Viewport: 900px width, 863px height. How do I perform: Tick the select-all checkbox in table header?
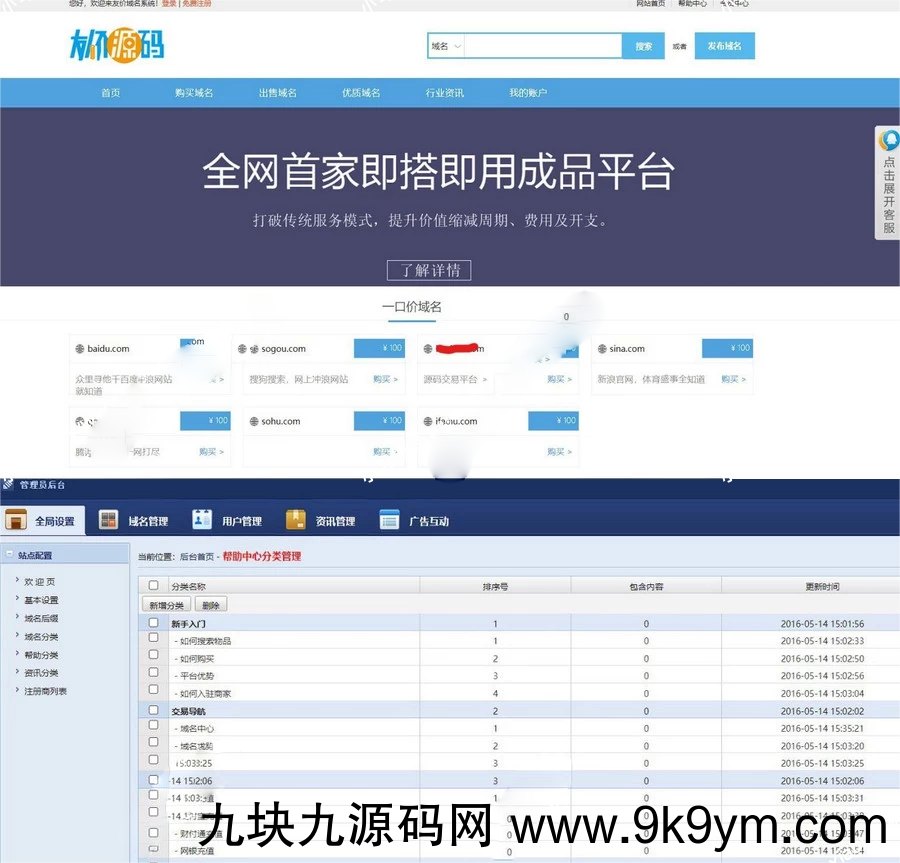coord(153,586)
